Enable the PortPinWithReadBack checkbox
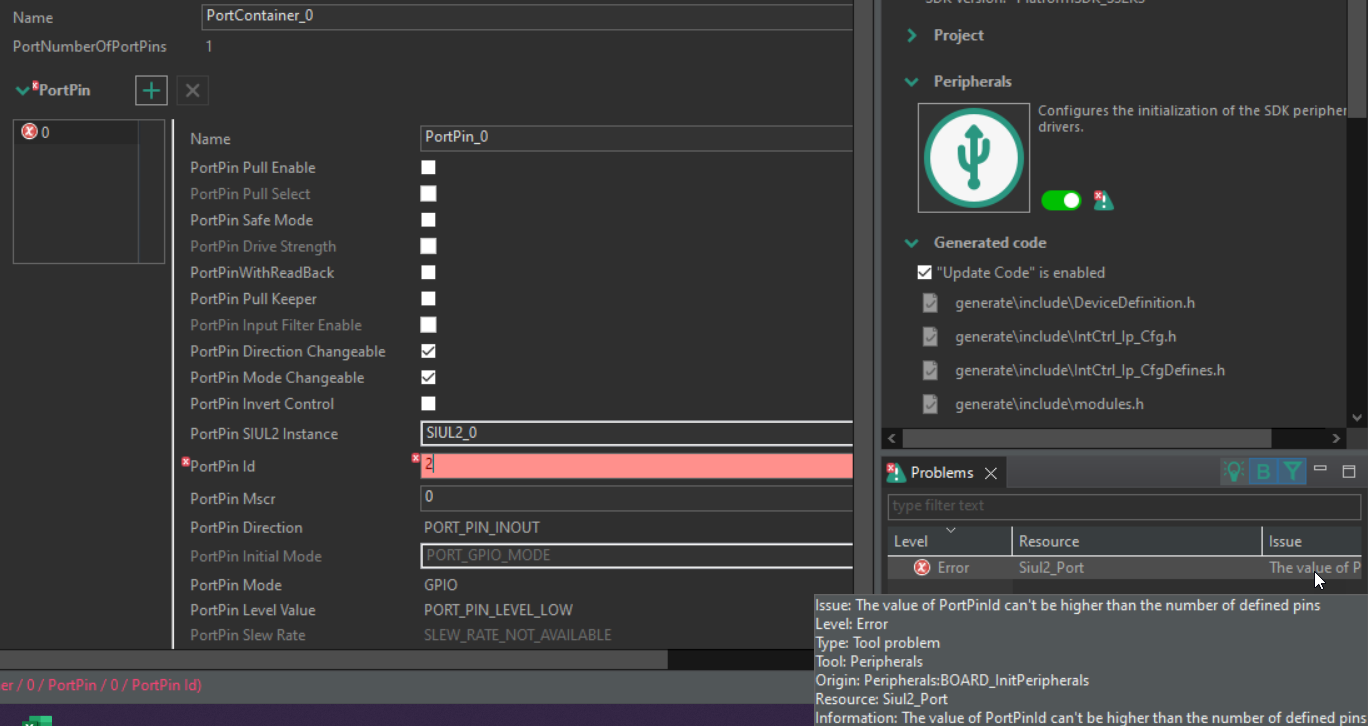This screenshot has width=1368, height=726. tap(428, 272)
